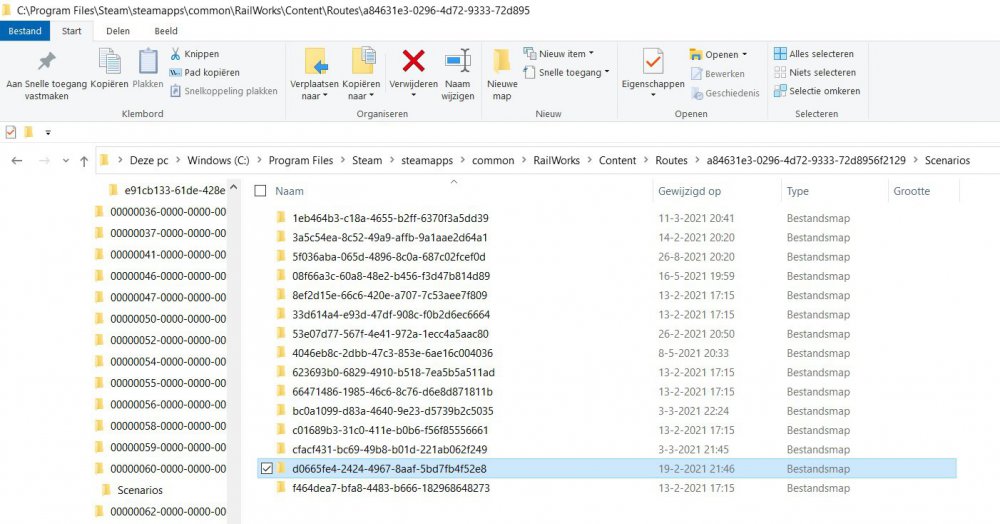Click the Knippen scissors icon

pyautogui.click(x=176, y=54)
